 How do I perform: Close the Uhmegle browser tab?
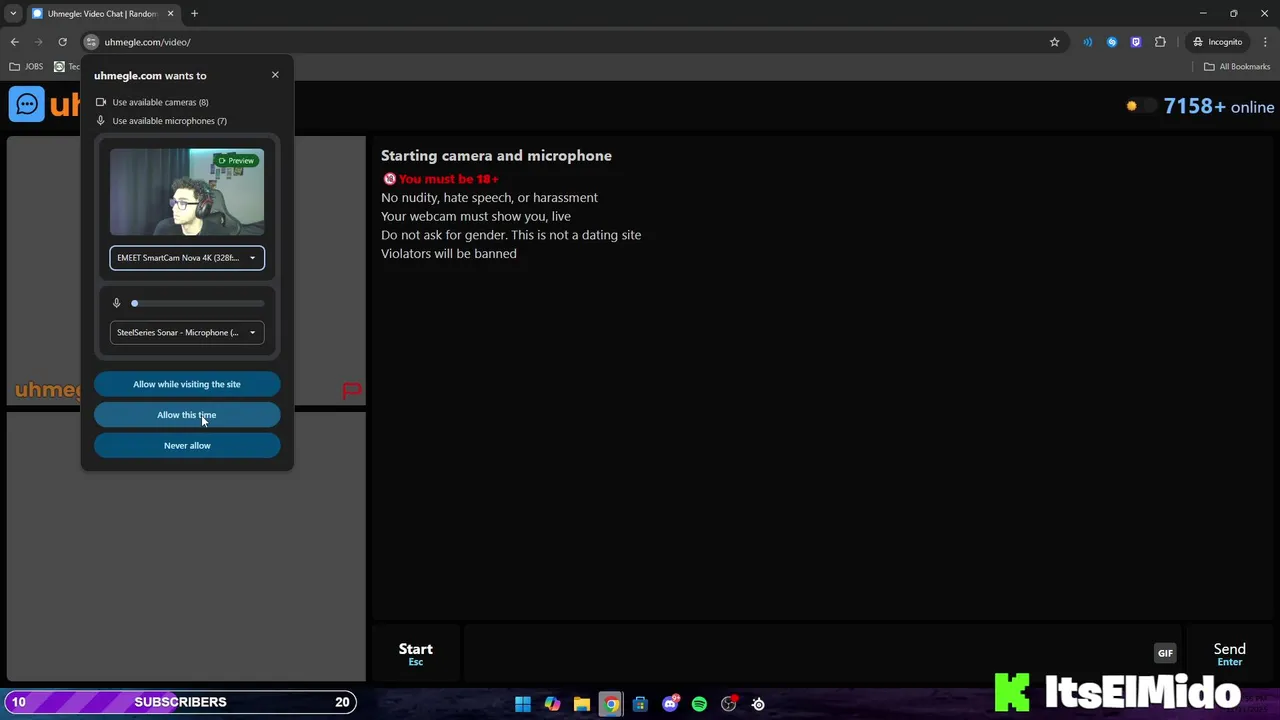click(x=170, y=14)
